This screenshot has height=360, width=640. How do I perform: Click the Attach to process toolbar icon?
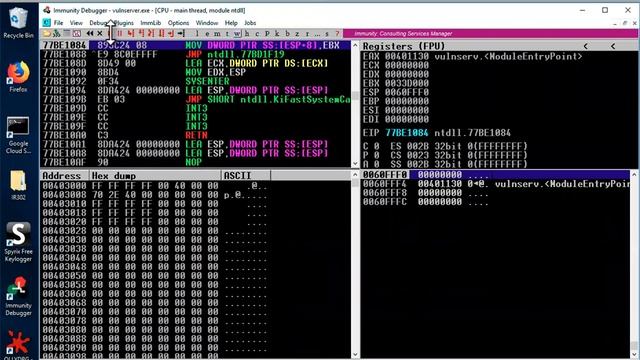[x=56, y=33]
